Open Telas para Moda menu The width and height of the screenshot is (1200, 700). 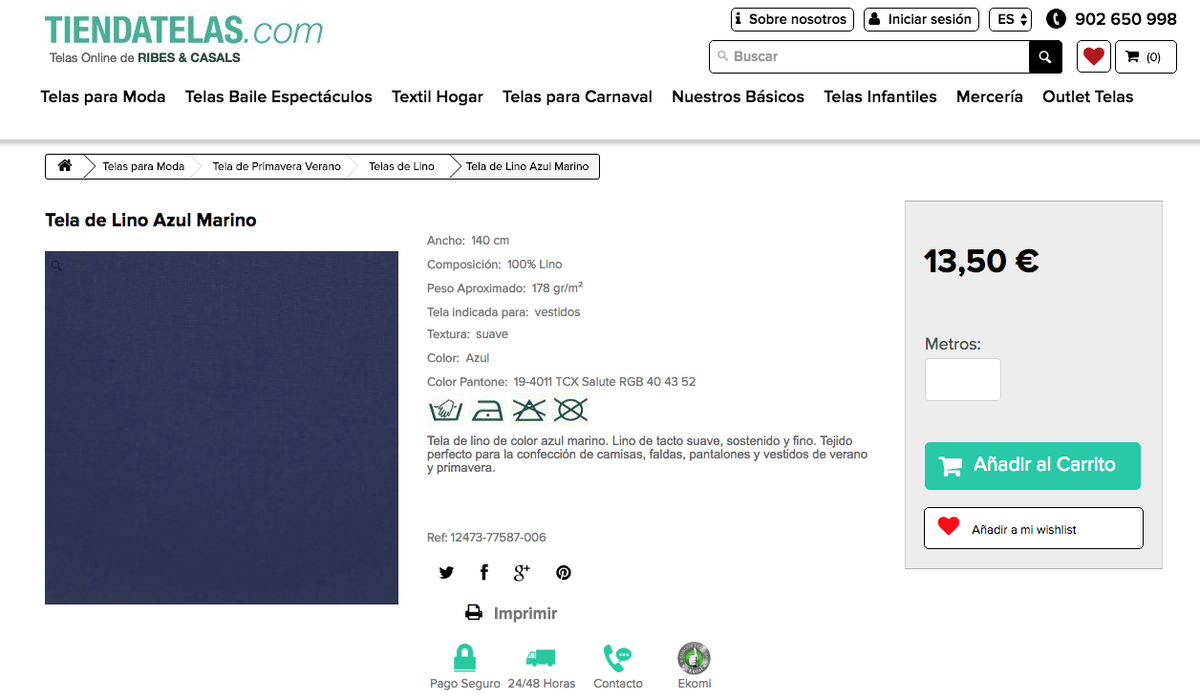tap(103, 97)
